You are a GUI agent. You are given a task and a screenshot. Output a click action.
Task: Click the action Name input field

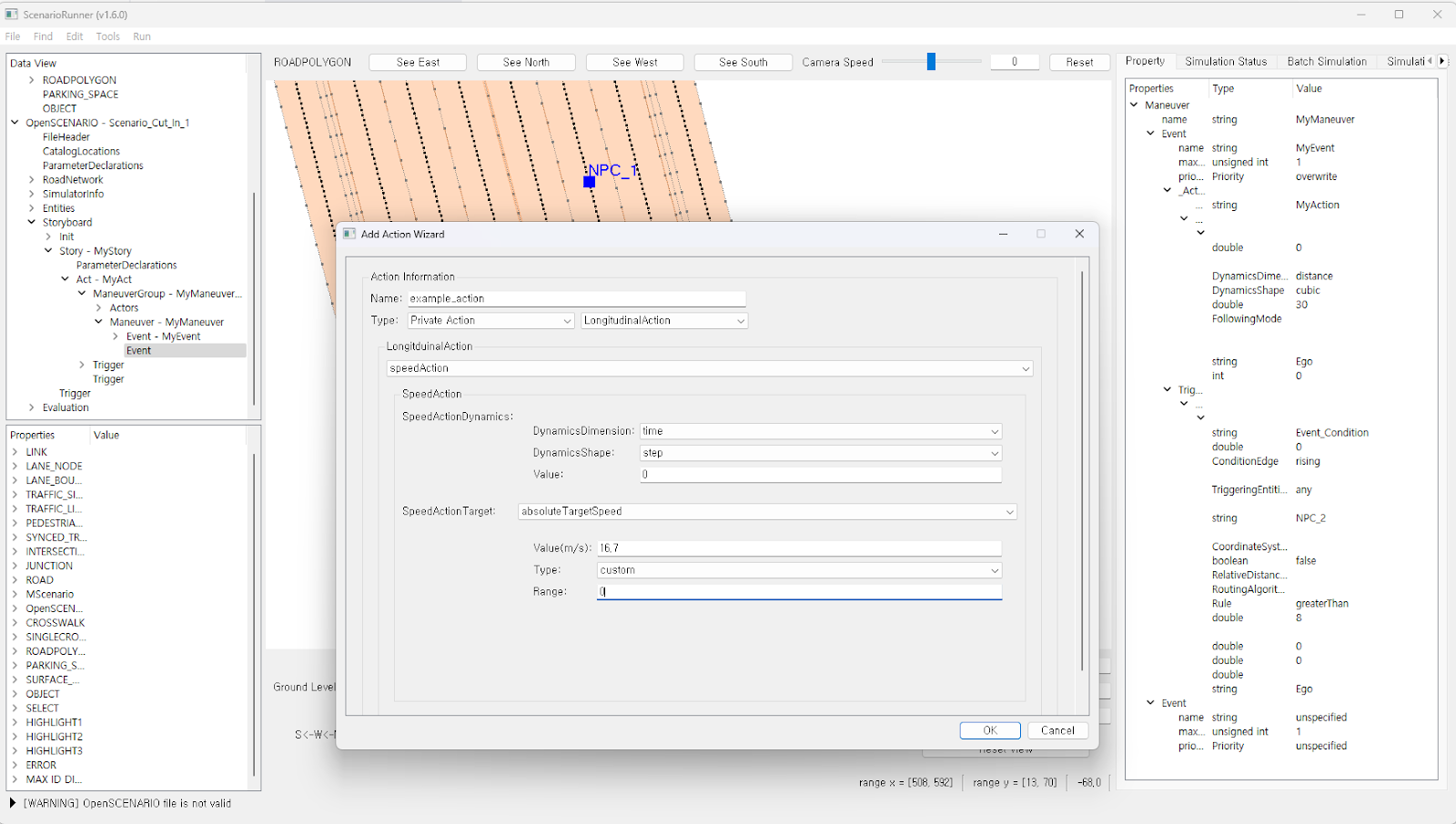point(576,299)
